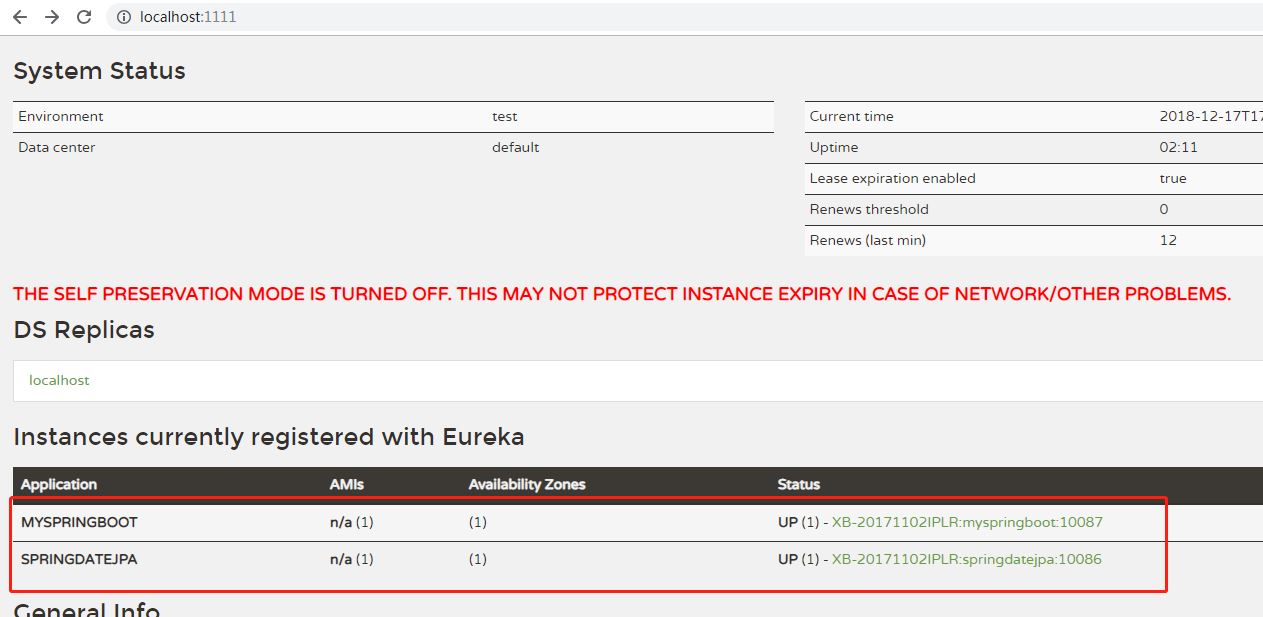Screen dimensions: 1263x617
Task: Click the Lease expiration enabled label
Action: (892, 178)
